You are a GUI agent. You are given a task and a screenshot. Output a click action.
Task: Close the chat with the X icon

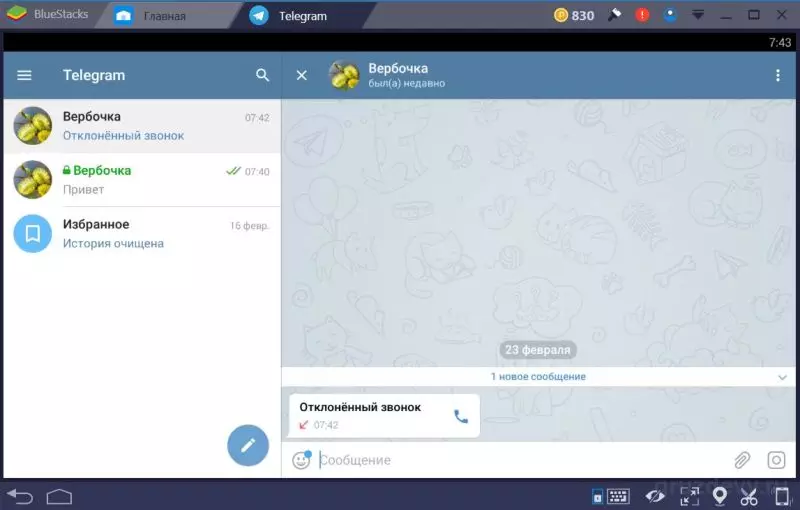pos(302,75)
